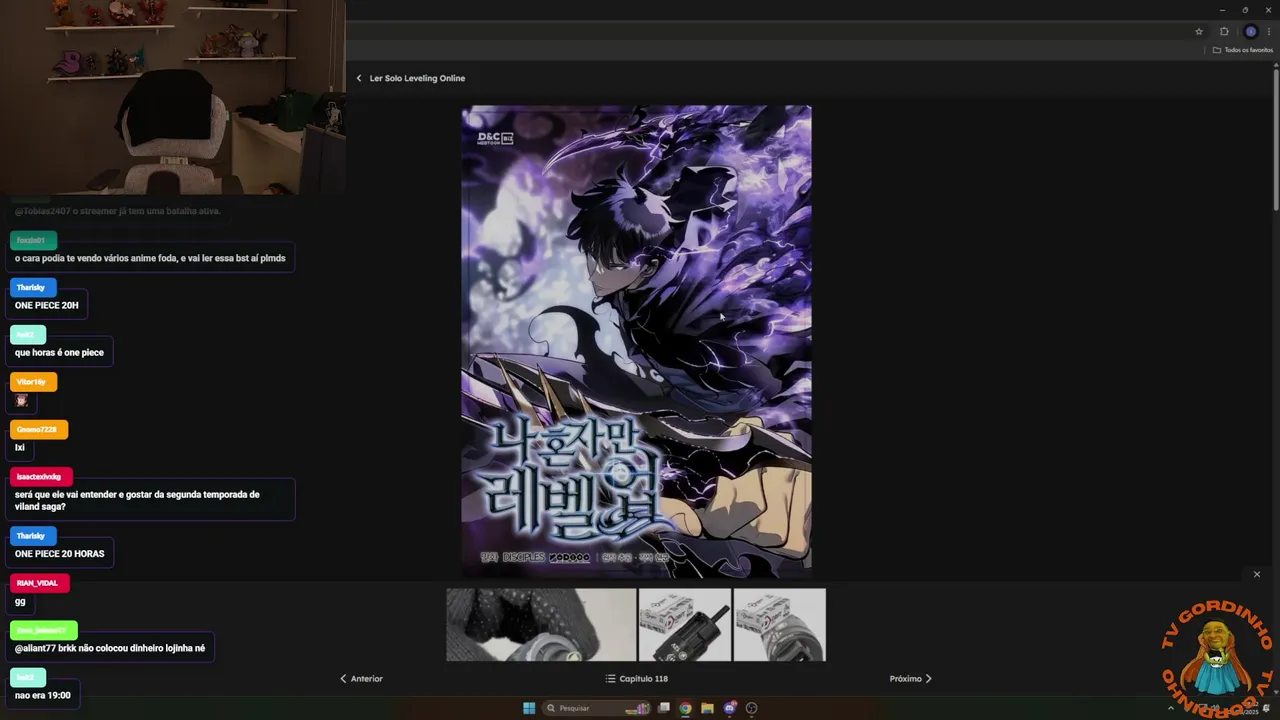Open Task View from the taskbar
The height and width of the screenshot is (720, 1280).
663,708
